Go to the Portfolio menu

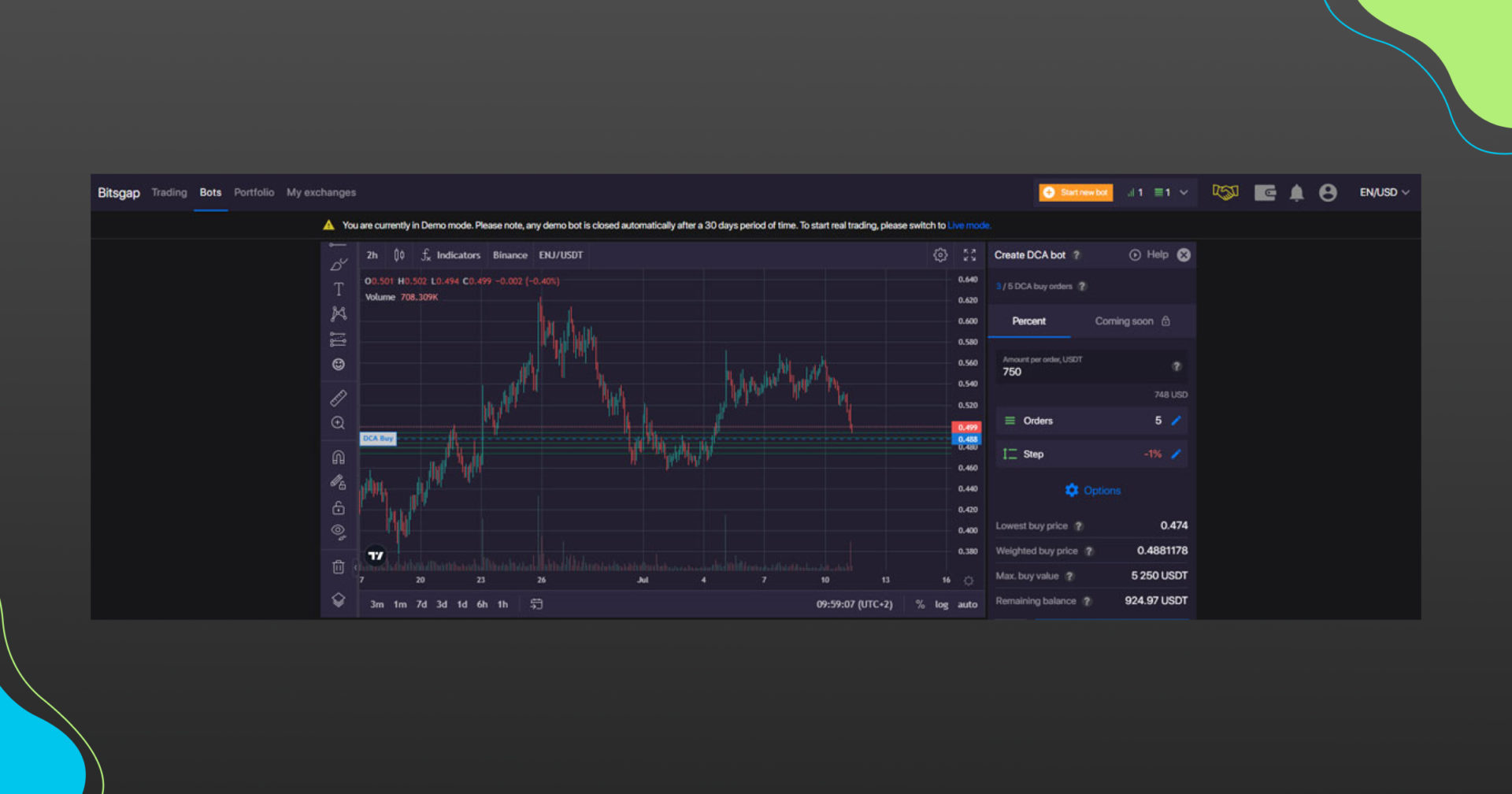click(254, 193)
